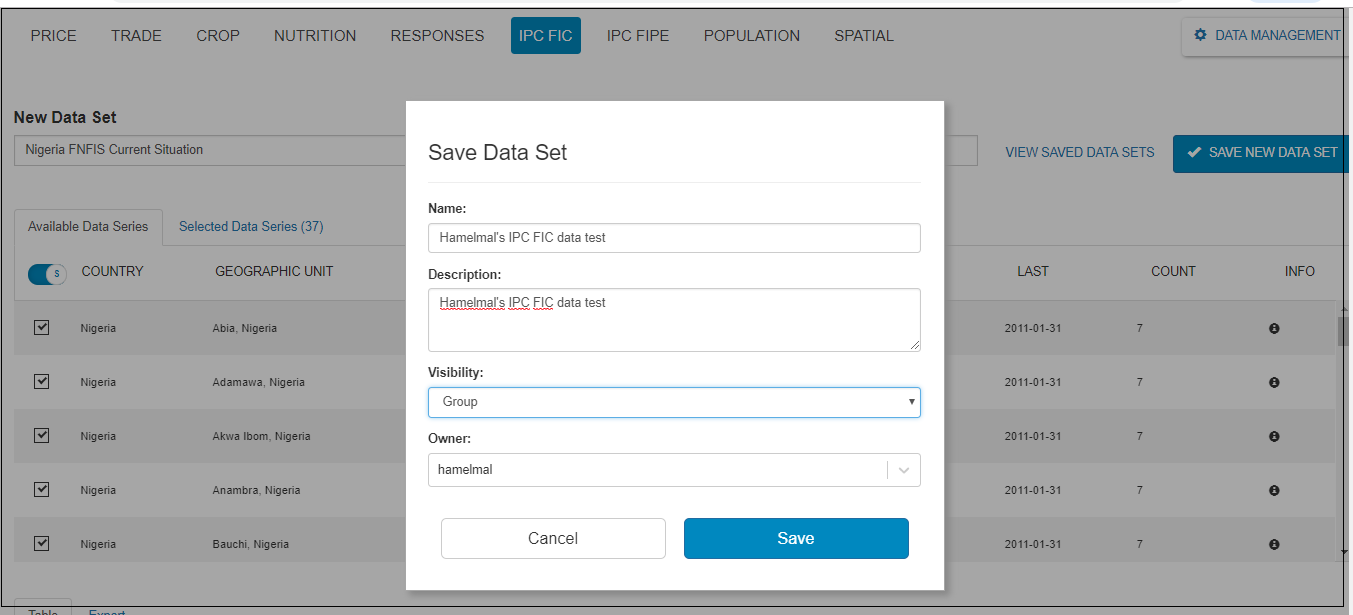The height and width of the screenshot is (615, 1353).
Task: Go to the NUTRITION tab
Action: (x=315, y=35)
